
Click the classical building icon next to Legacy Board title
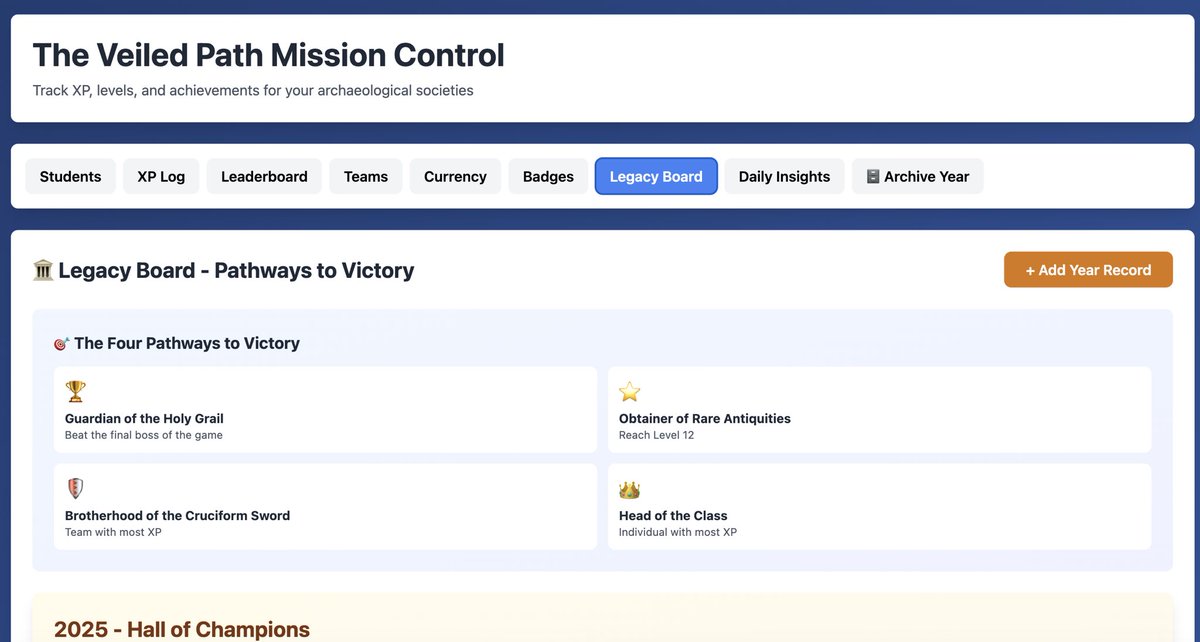click(41, 270)
